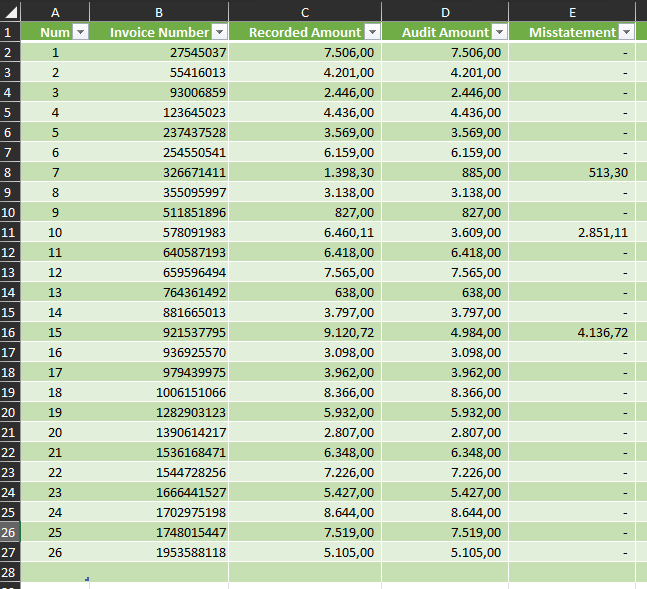The image size is (647, 589).
Task: Click the table resize handle in row 28
Action: (x=87, y=579)
